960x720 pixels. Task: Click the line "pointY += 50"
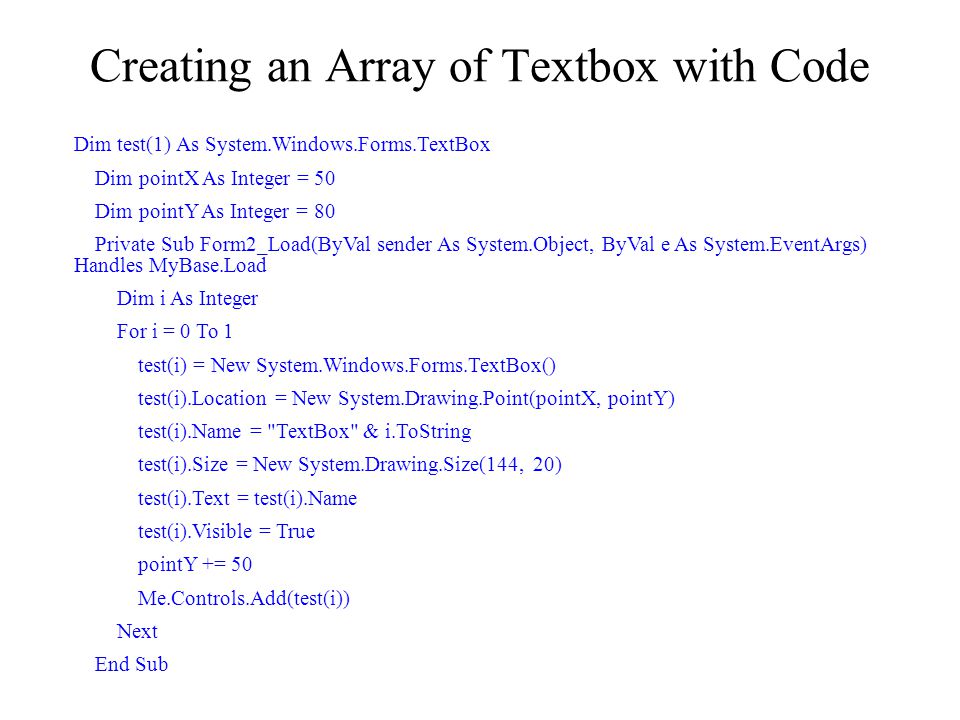tap(195, 564)
